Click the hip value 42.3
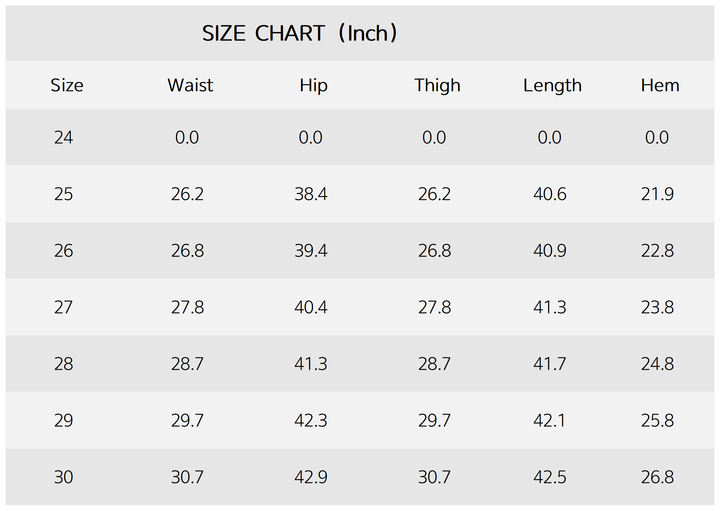Image resolution: width=720 pixels, height=511 pixels. click(x=311, y=421)
